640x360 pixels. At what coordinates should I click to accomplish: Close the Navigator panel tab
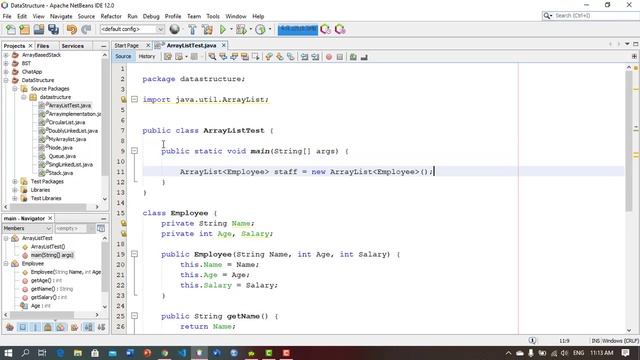coord(50,218)
